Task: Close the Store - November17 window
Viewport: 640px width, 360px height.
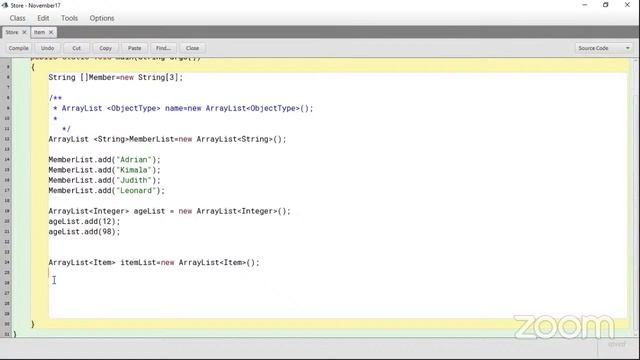Action: tap(627, 5)
